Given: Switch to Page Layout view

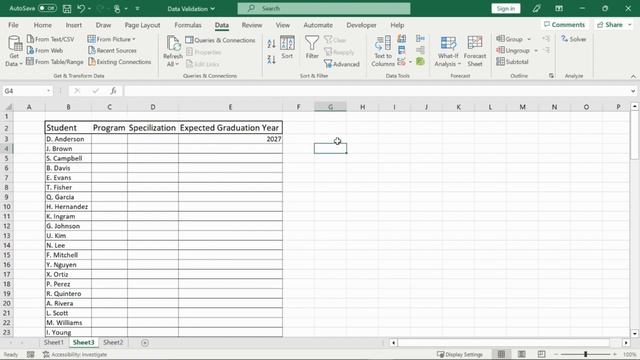Looking at the screenshot, I should point(522,354).
